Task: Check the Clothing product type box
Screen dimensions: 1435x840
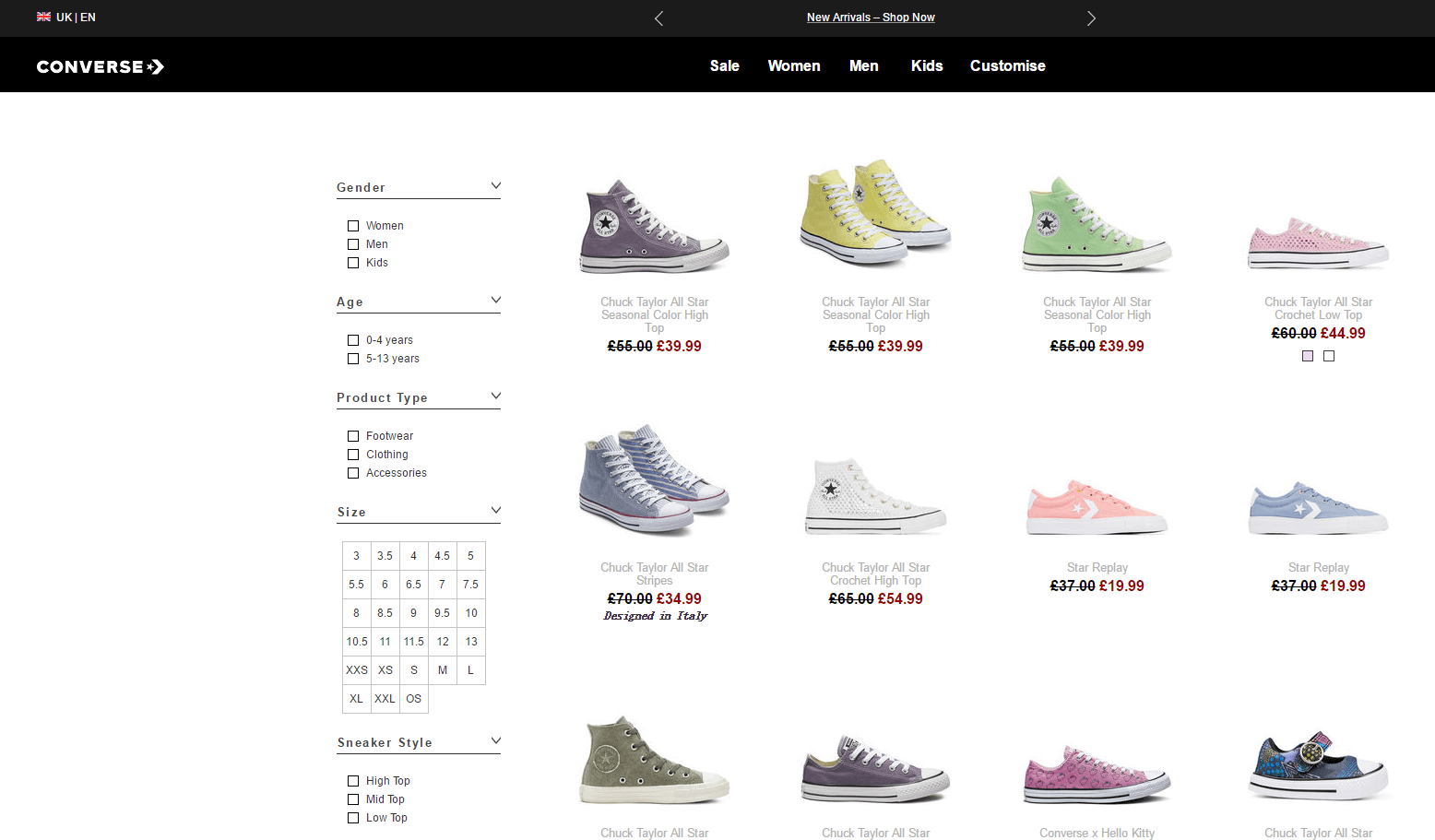Action: (x=353, y=455)
